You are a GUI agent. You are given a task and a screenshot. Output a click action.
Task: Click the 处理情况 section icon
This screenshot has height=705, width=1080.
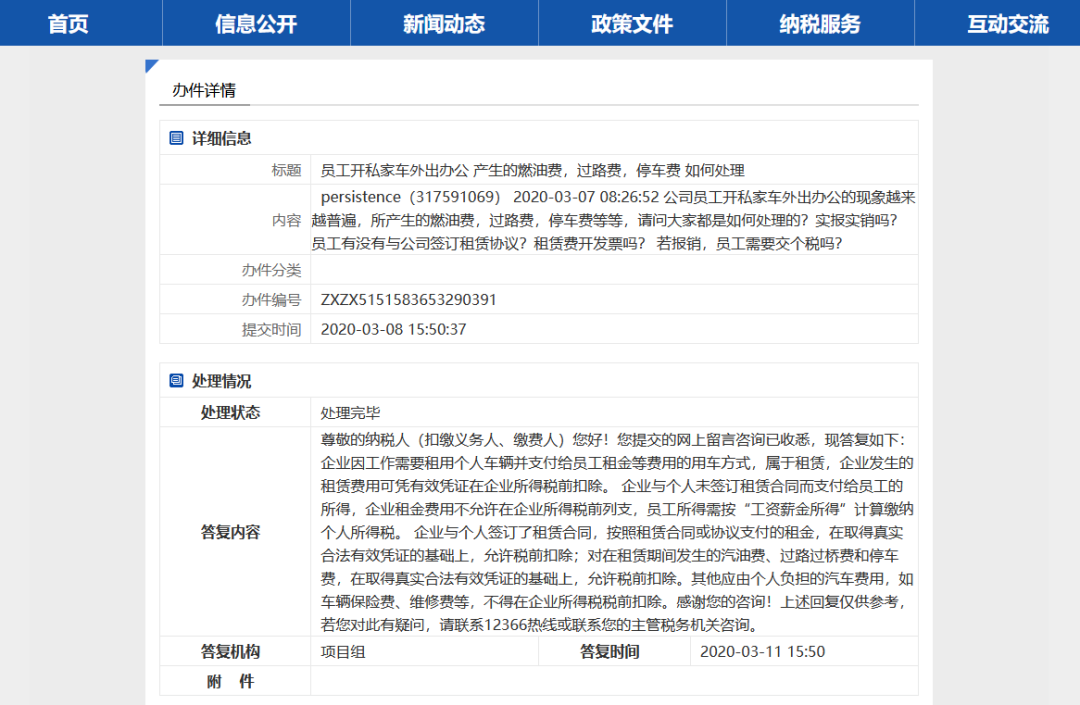[176, 380]
